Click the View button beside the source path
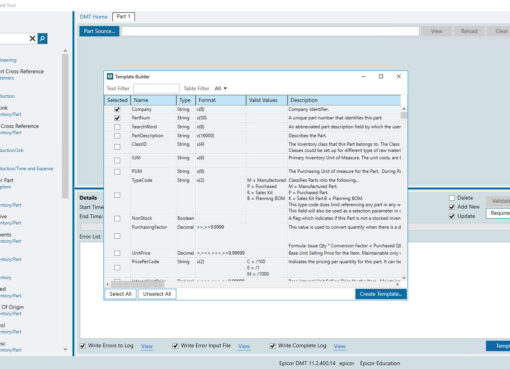Image resolution: width=510 pixels, height=369 pixels. click(436, 31)
